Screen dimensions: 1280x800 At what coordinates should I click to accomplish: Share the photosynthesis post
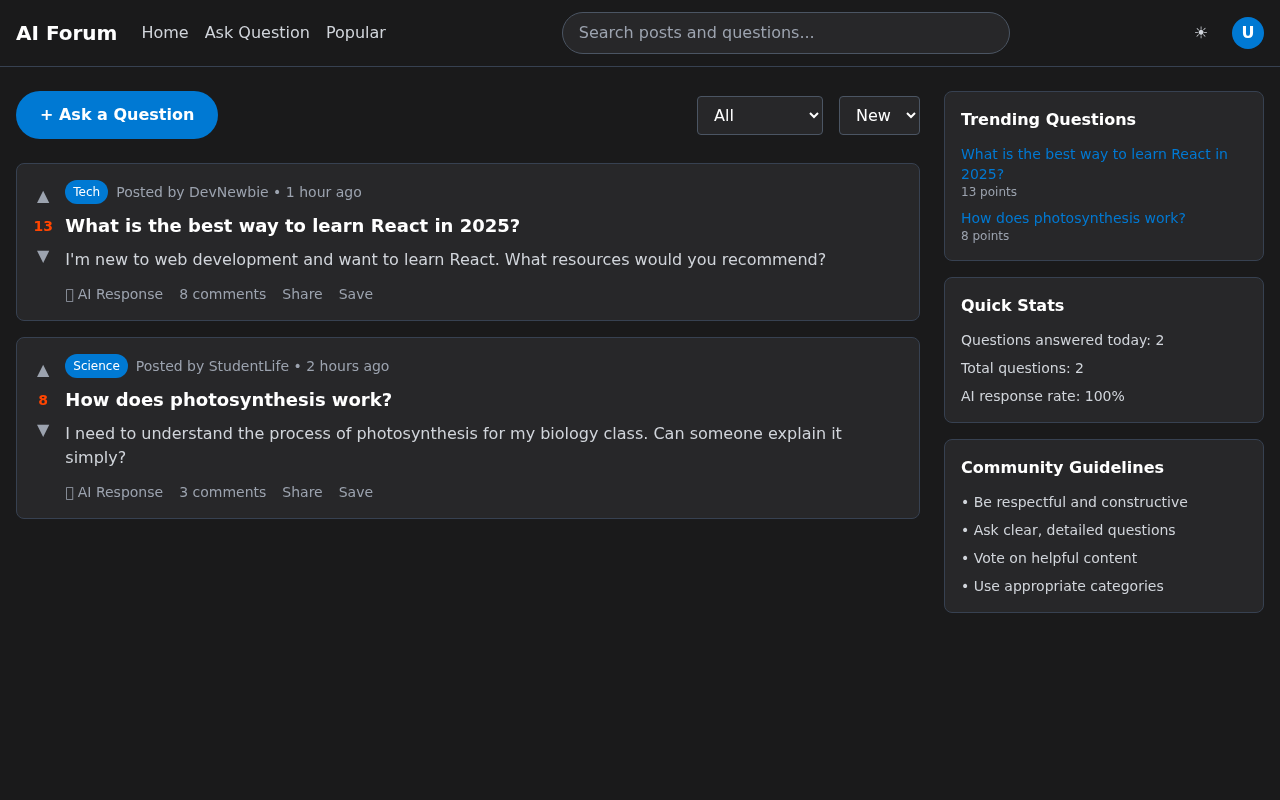click(302, 492)
